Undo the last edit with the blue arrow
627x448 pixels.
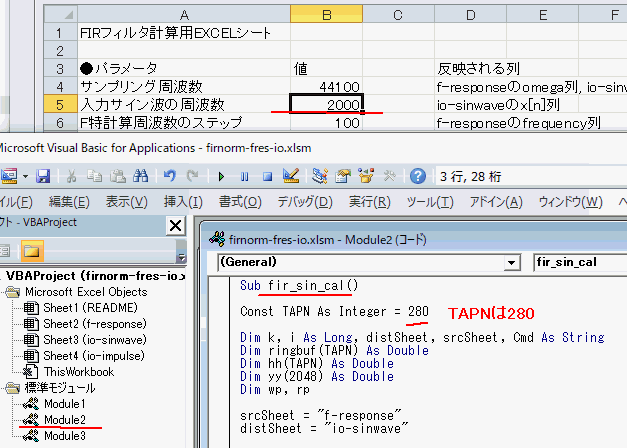point(170,176)
